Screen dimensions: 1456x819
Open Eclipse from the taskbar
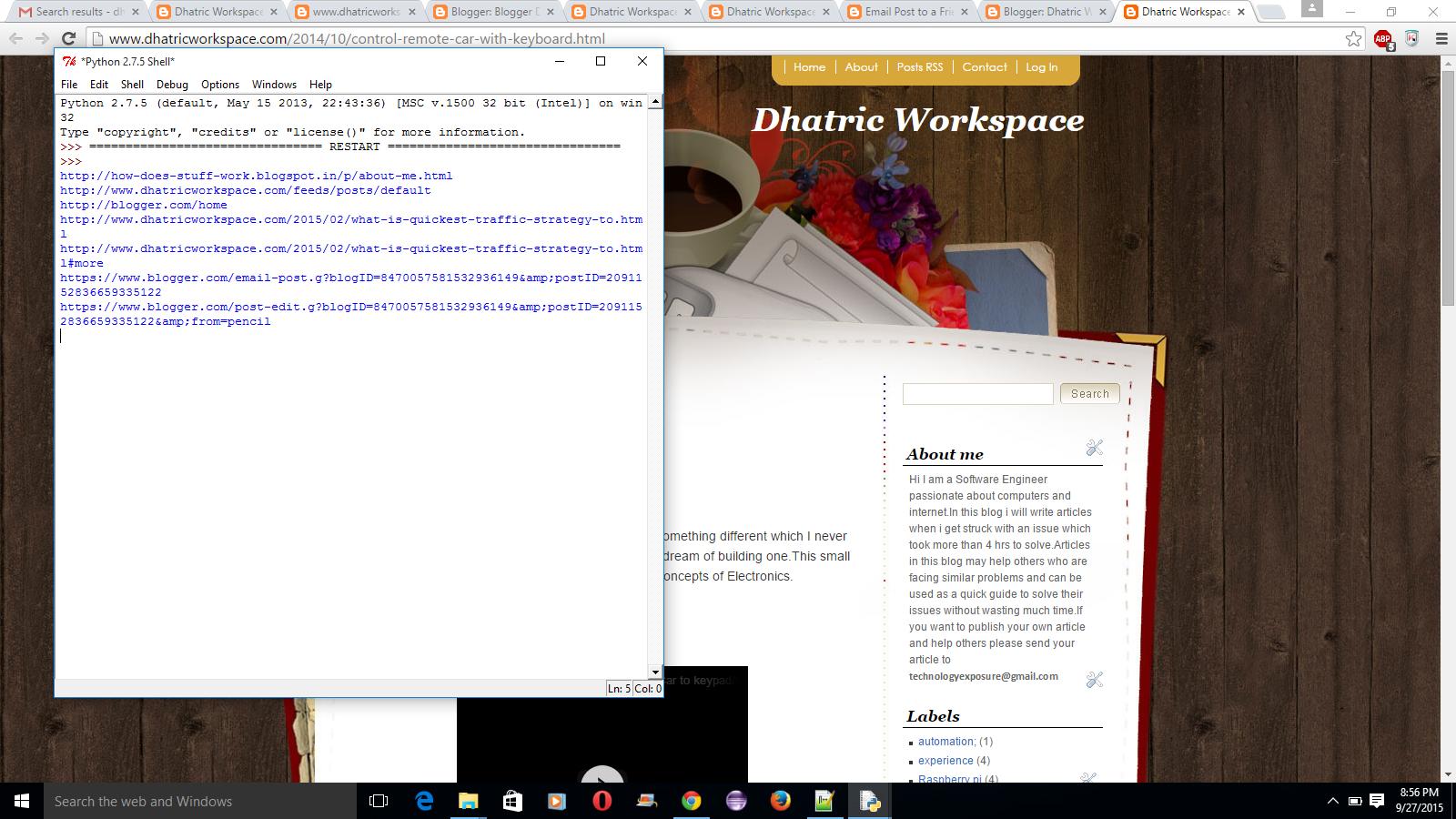[736, 801]
